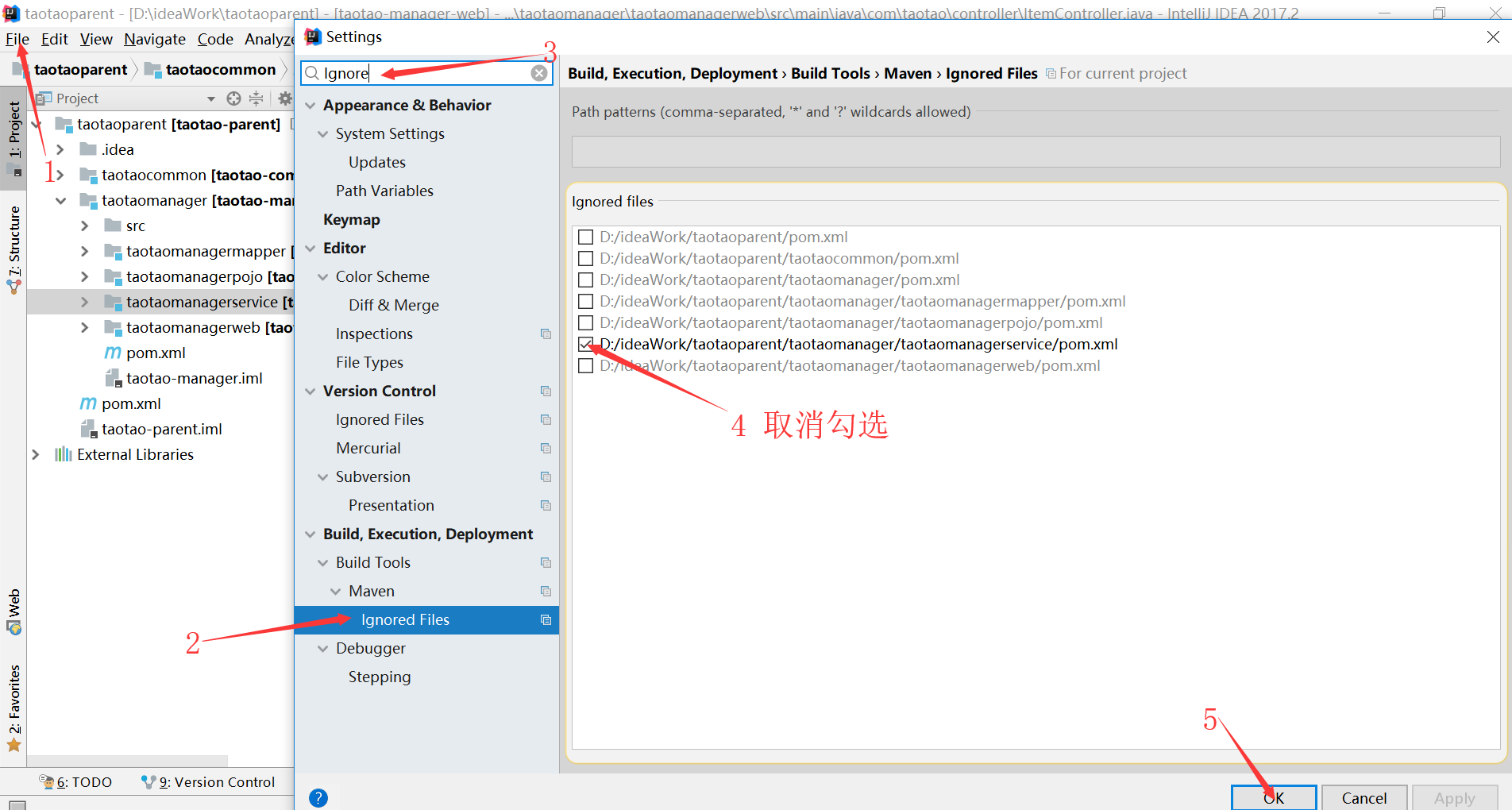Toggle checkbox for taotaomanagermapper/pom.xml

pos(586,301)
